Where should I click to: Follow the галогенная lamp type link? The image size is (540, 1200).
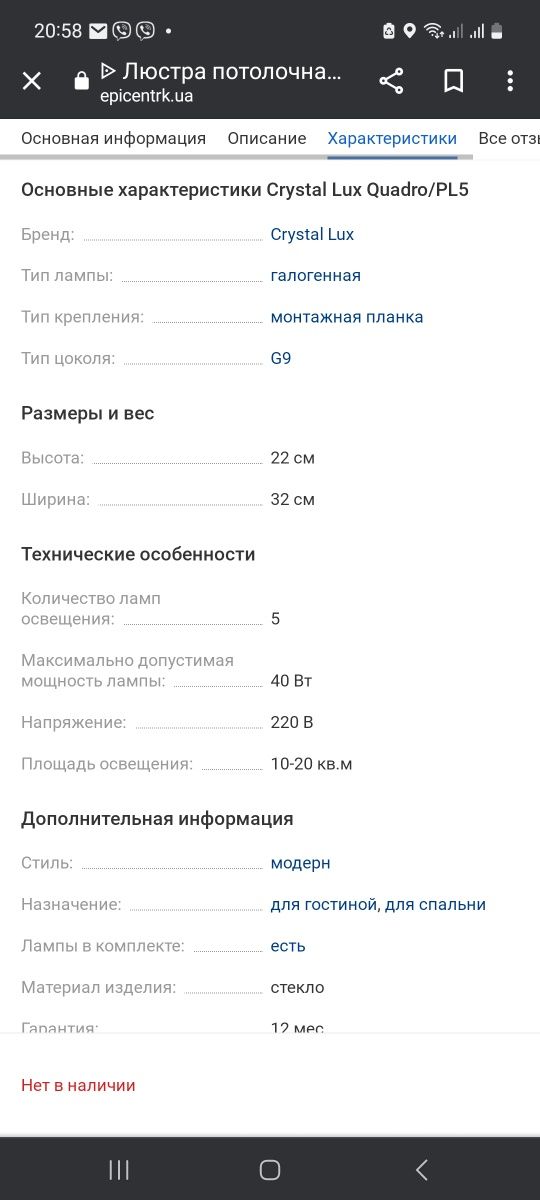[316, 275]
